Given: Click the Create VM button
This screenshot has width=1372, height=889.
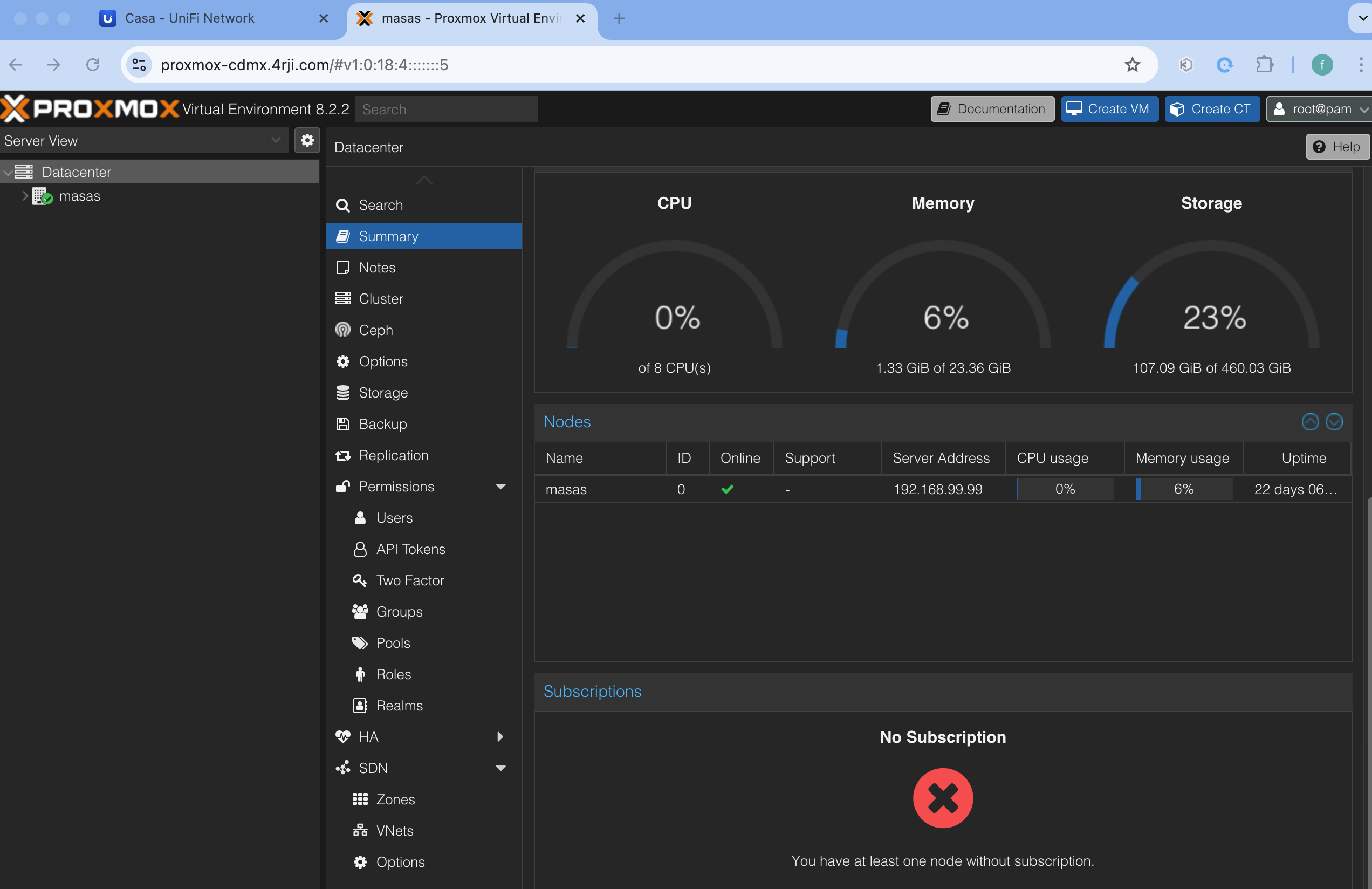Looking at the screenshot, I should 1109,109.
